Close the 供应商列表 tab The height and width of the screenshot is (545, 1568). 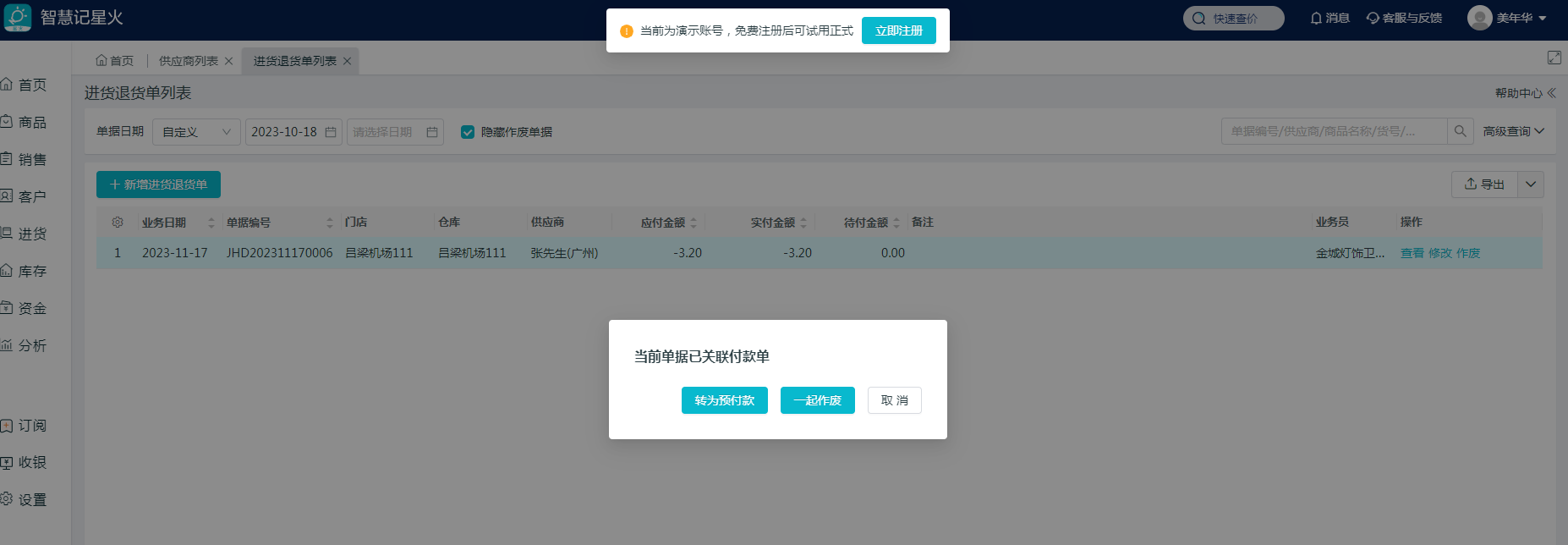click(228, 61)
